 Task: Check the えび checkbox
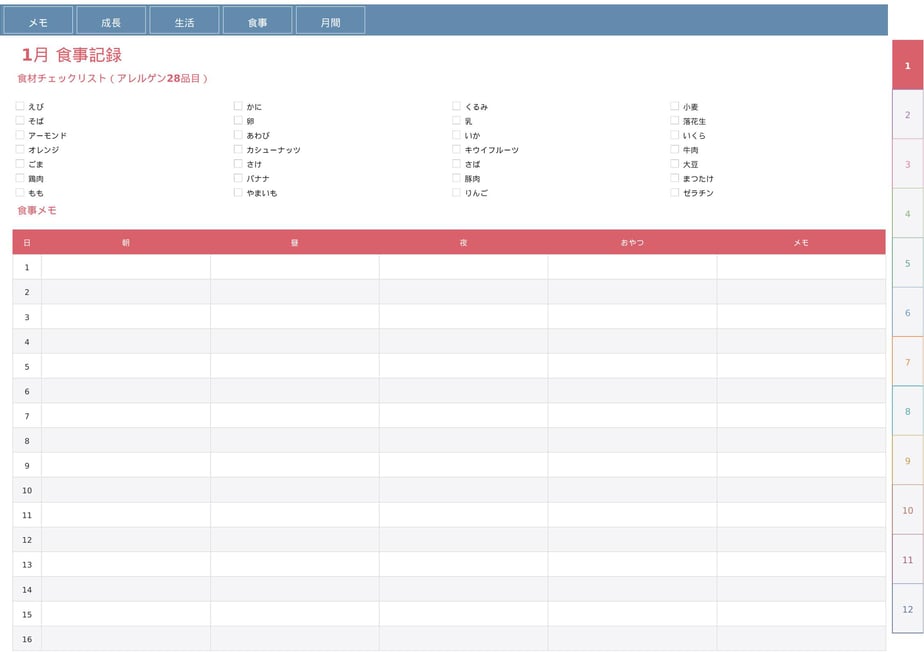click(20, 106)
